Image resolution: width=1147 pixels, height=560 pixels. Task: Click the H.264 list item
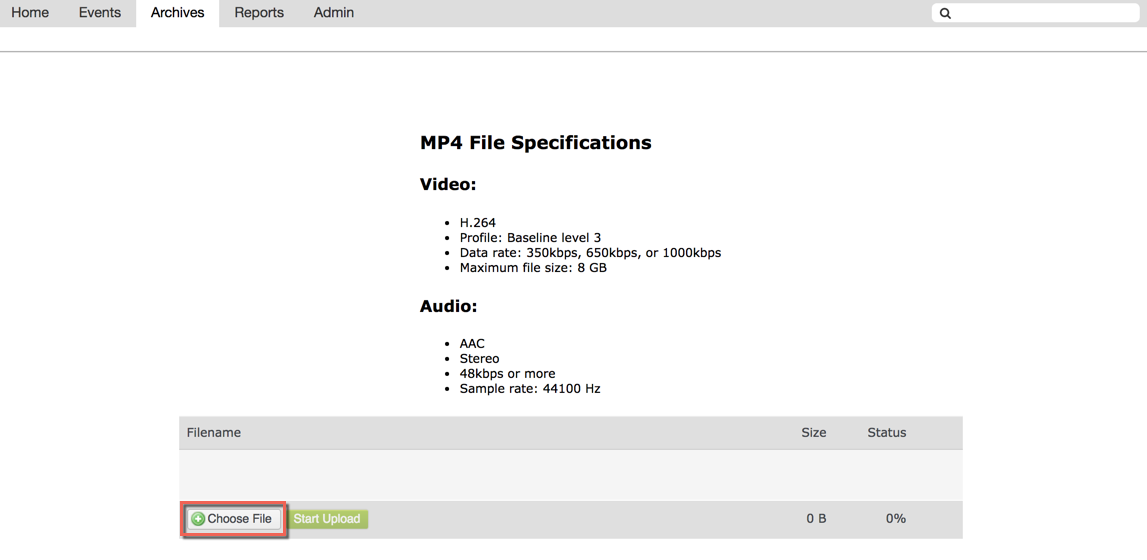pos(478,223)
